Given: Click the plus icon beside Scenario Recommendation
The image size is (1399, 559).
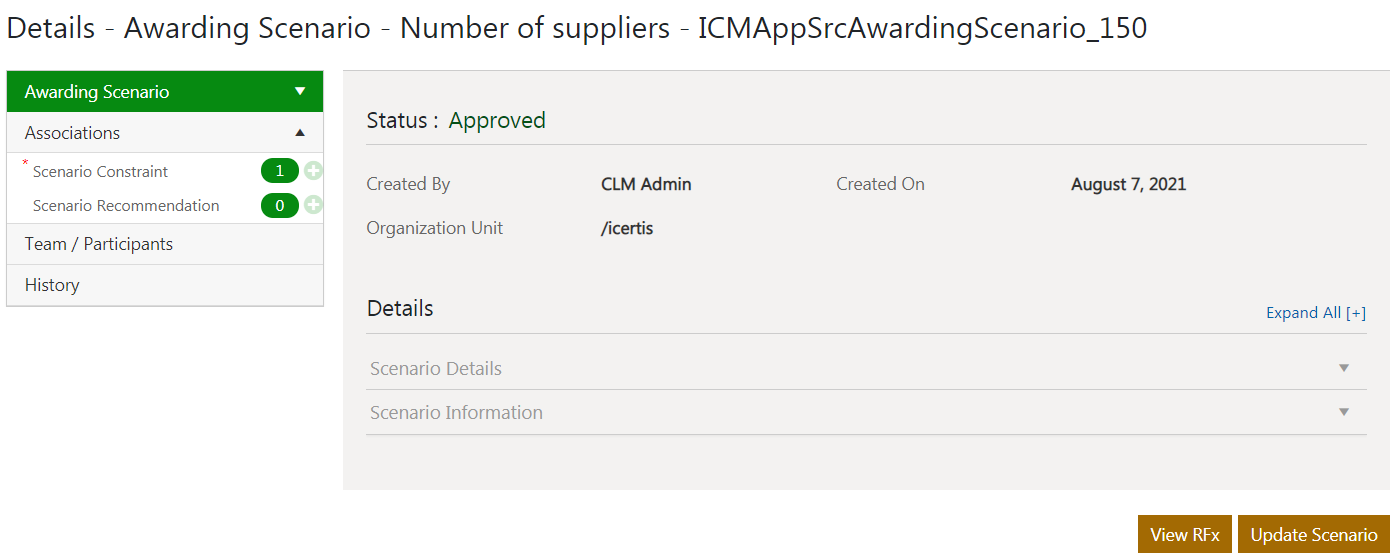Looking at the screenshot, I should (313, 206).
